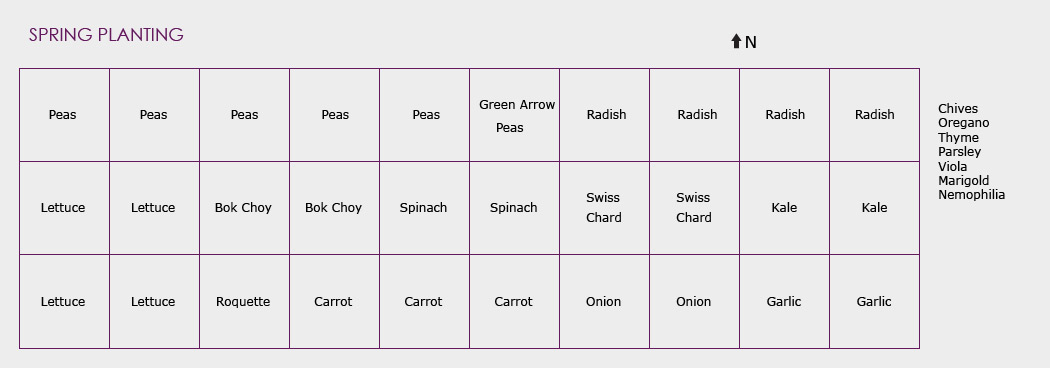Click the Nemophilia label

971,195
